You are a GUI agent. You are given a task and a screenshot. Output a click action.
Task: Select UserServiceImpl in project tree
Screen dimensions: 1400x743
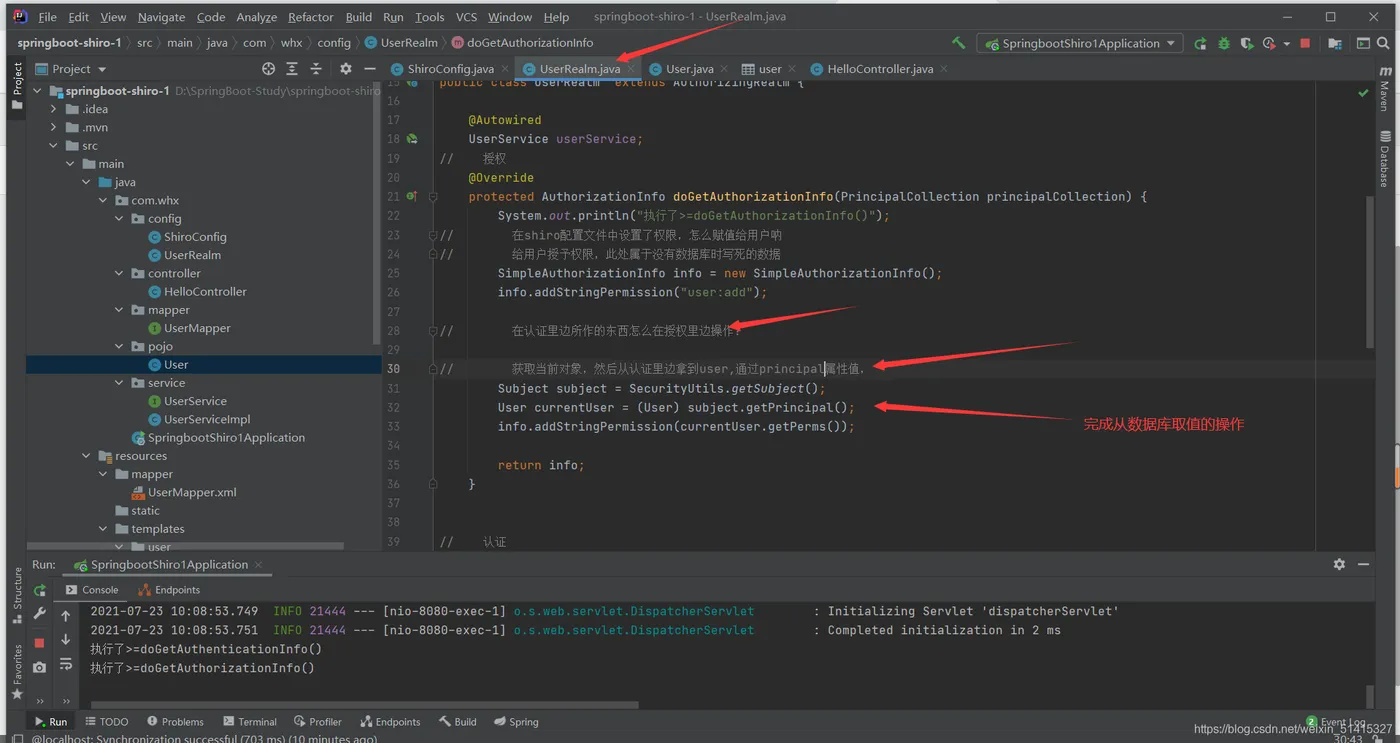pyautogui.click(x=207, y=419)
